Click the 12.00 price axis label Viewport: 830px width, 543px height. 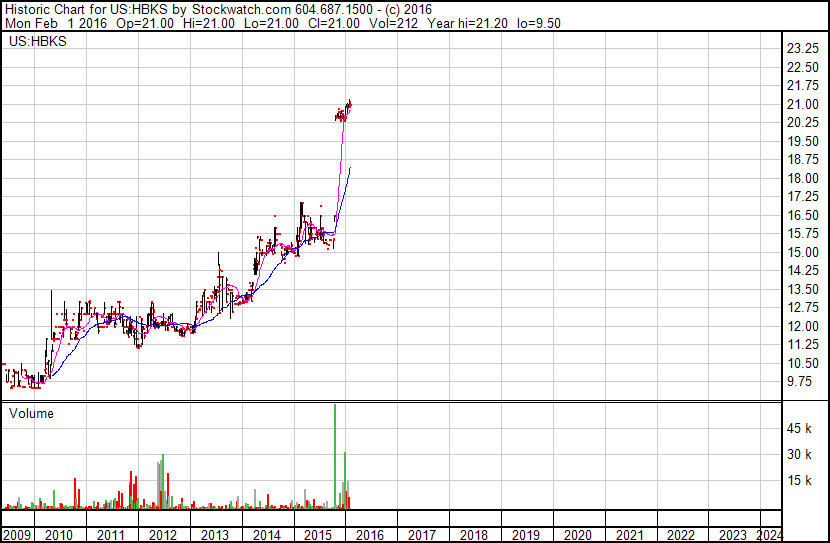804,326
